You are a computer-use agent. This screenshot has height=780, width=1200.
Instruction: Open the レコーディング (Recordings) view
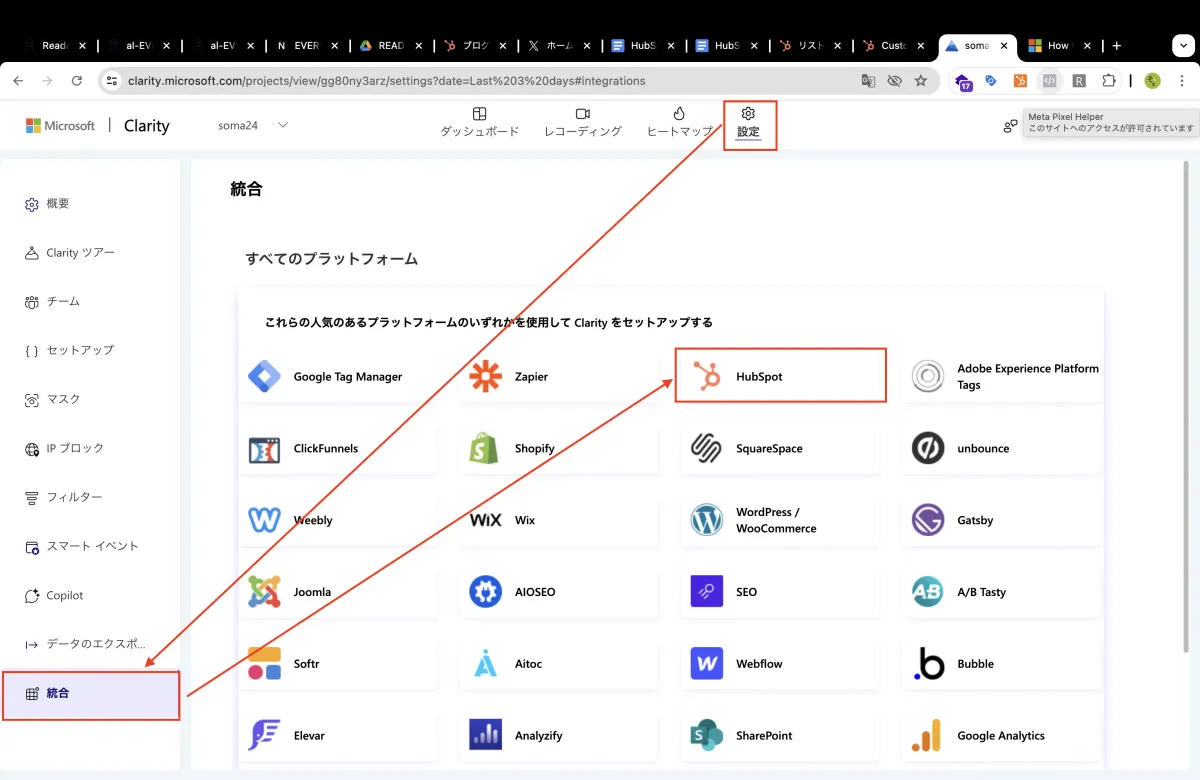pyautogui.click(x=583, y=125)
